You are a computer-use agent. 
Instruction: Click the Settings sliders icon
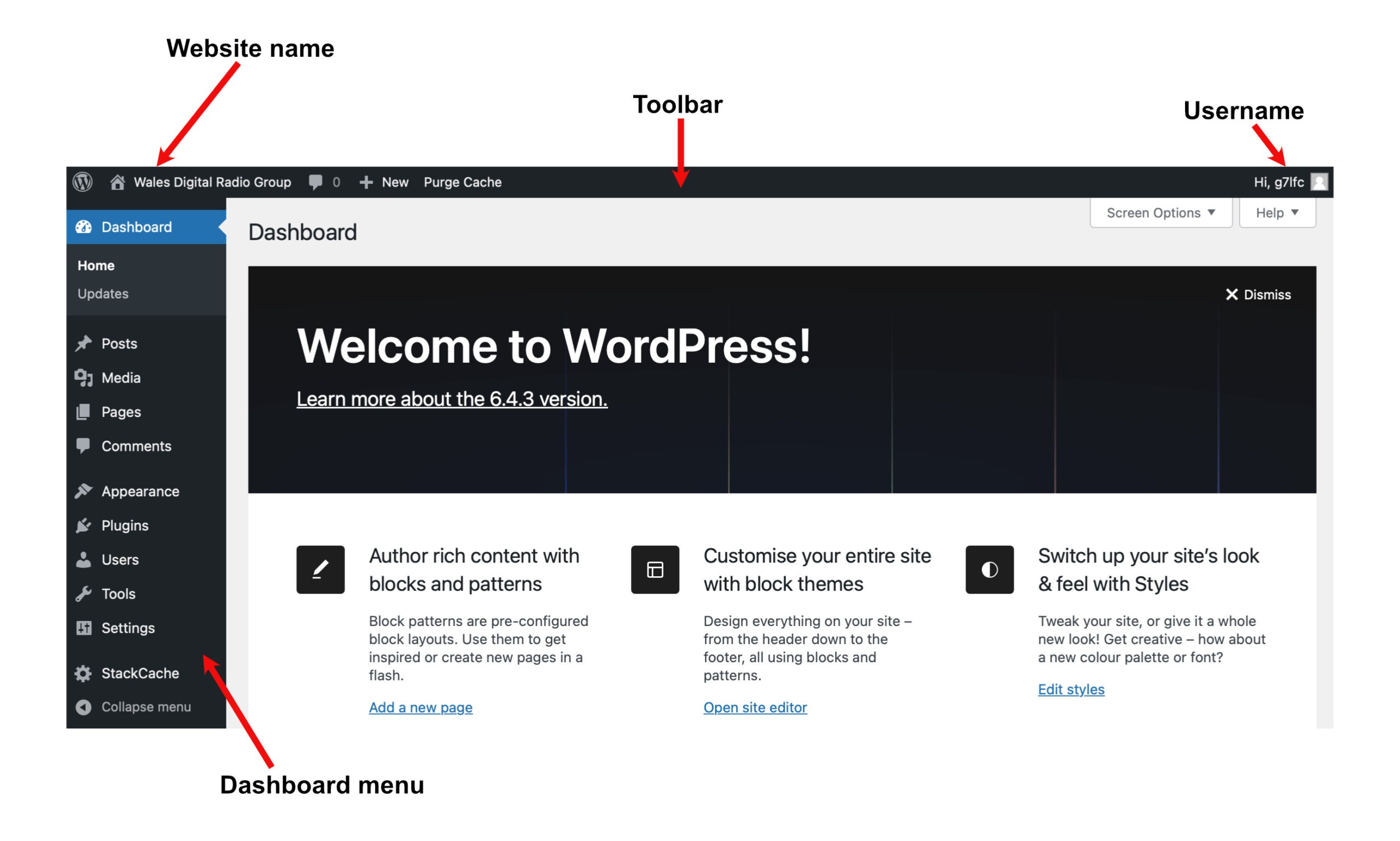coord(84,628)
